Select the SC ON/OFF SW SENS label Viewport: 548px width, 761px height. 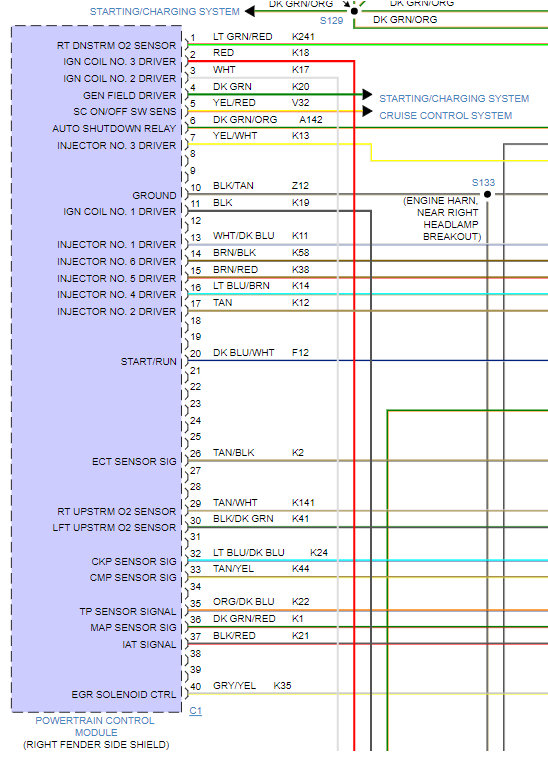(x=125, y=112)
